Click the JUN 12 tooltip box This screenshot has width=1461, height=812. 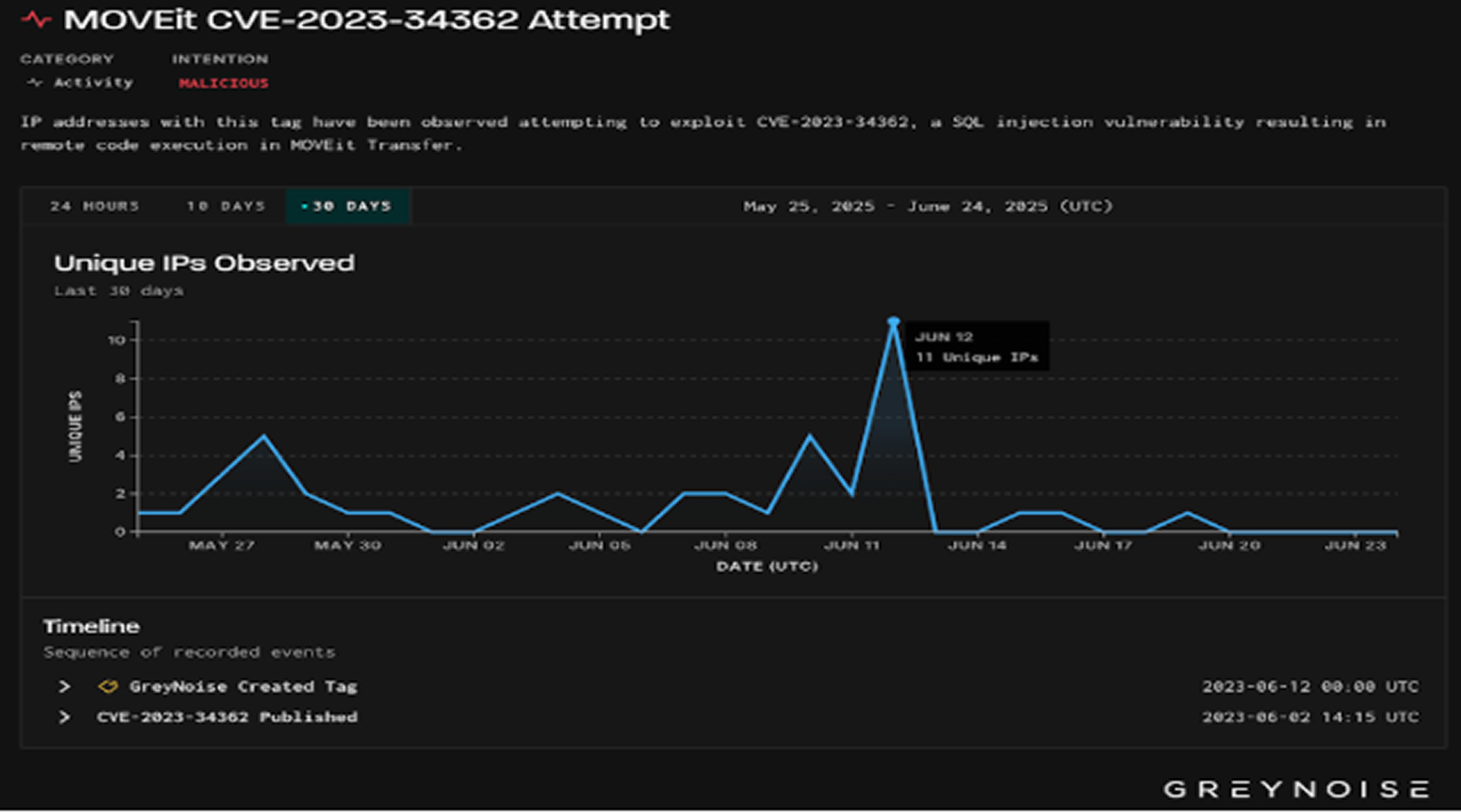976,346
